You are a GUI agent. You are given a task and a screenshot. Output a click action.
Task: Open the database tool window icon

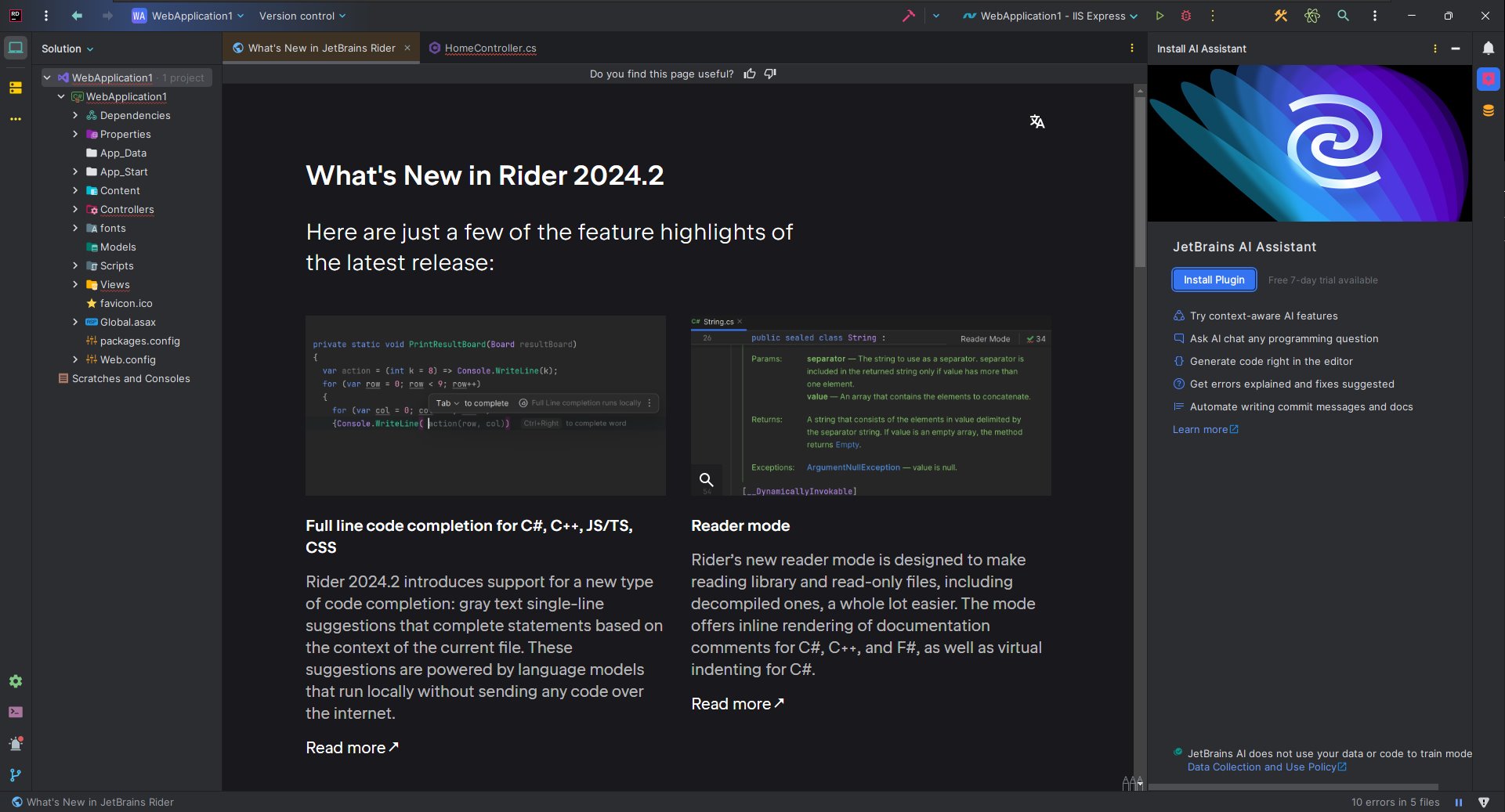1488,110
